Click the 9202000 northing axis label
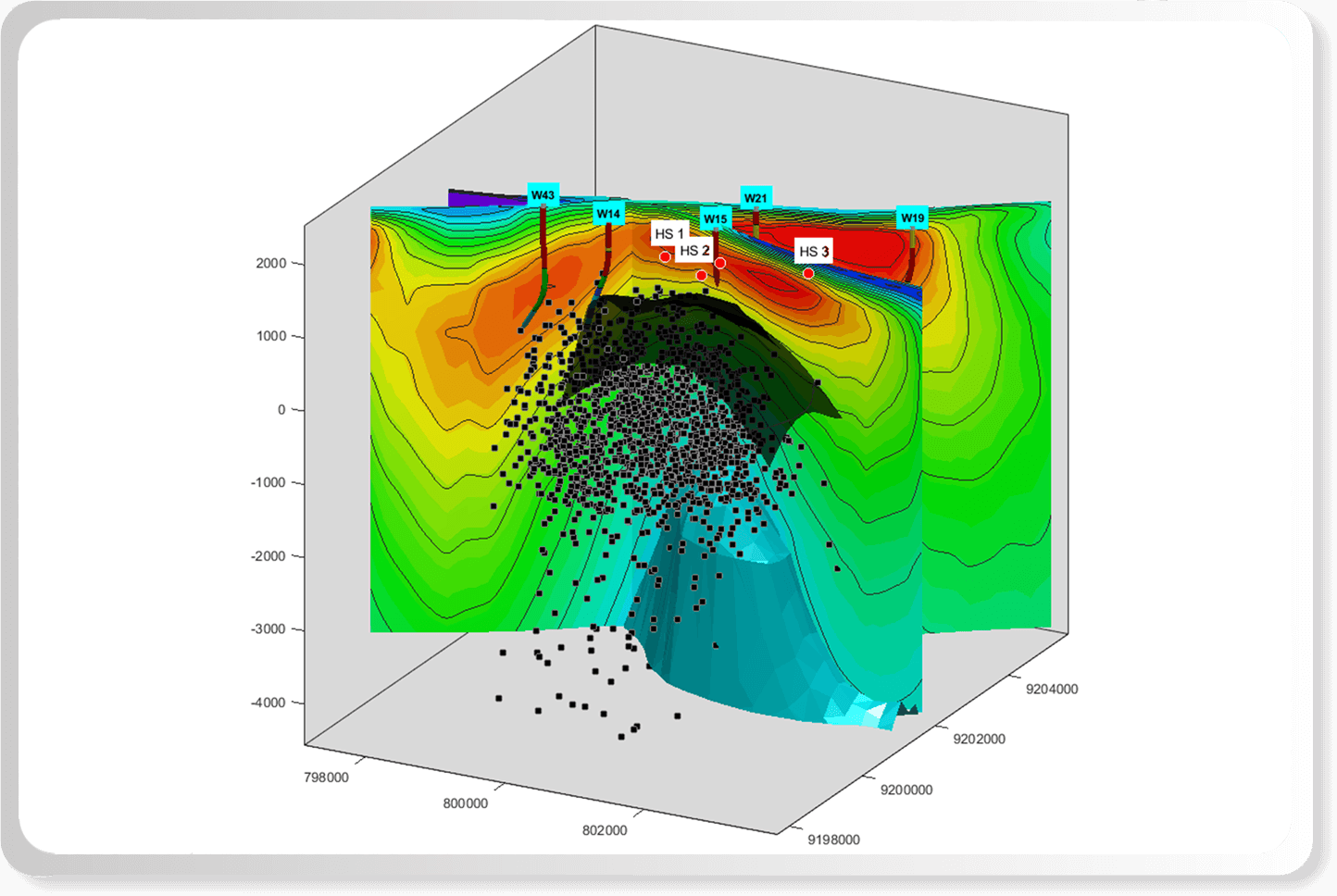Image resolution: width=1337 pixels, height=896 pixels. pyautogui.click(x=979, y=739)
